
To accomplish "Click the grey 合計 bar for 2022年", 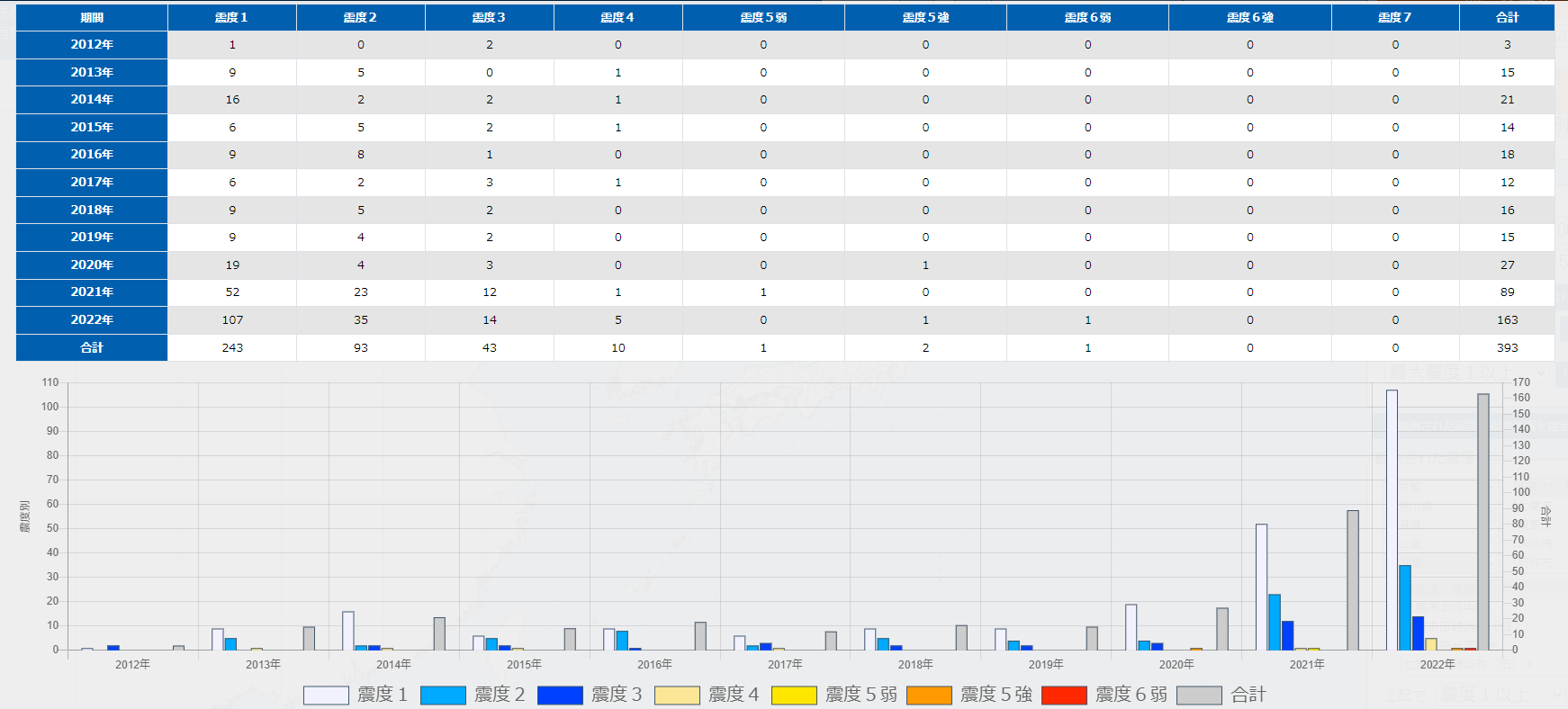I will pos(1483,522).
